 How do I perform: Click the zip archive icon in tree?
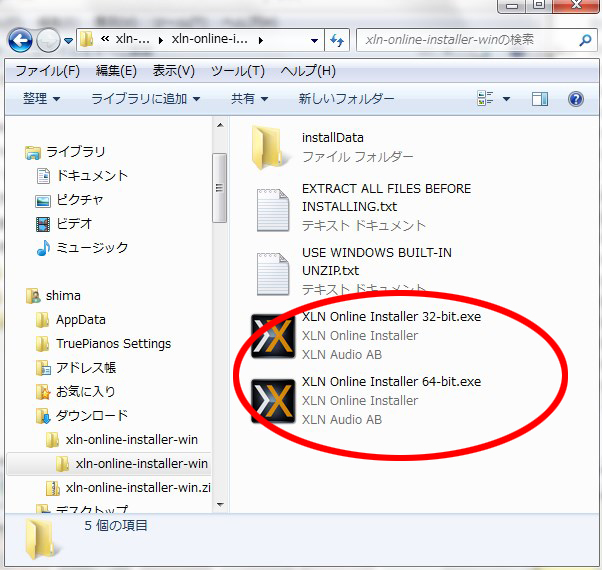[53, 488]
